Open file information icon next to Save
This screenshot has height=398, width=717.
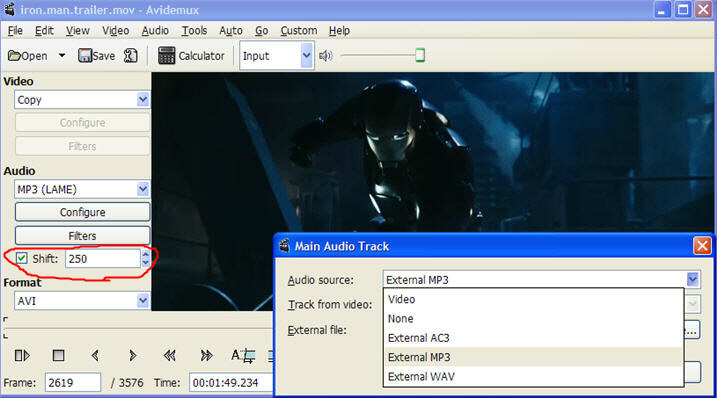pyautogui.click(x=130, y=56)
